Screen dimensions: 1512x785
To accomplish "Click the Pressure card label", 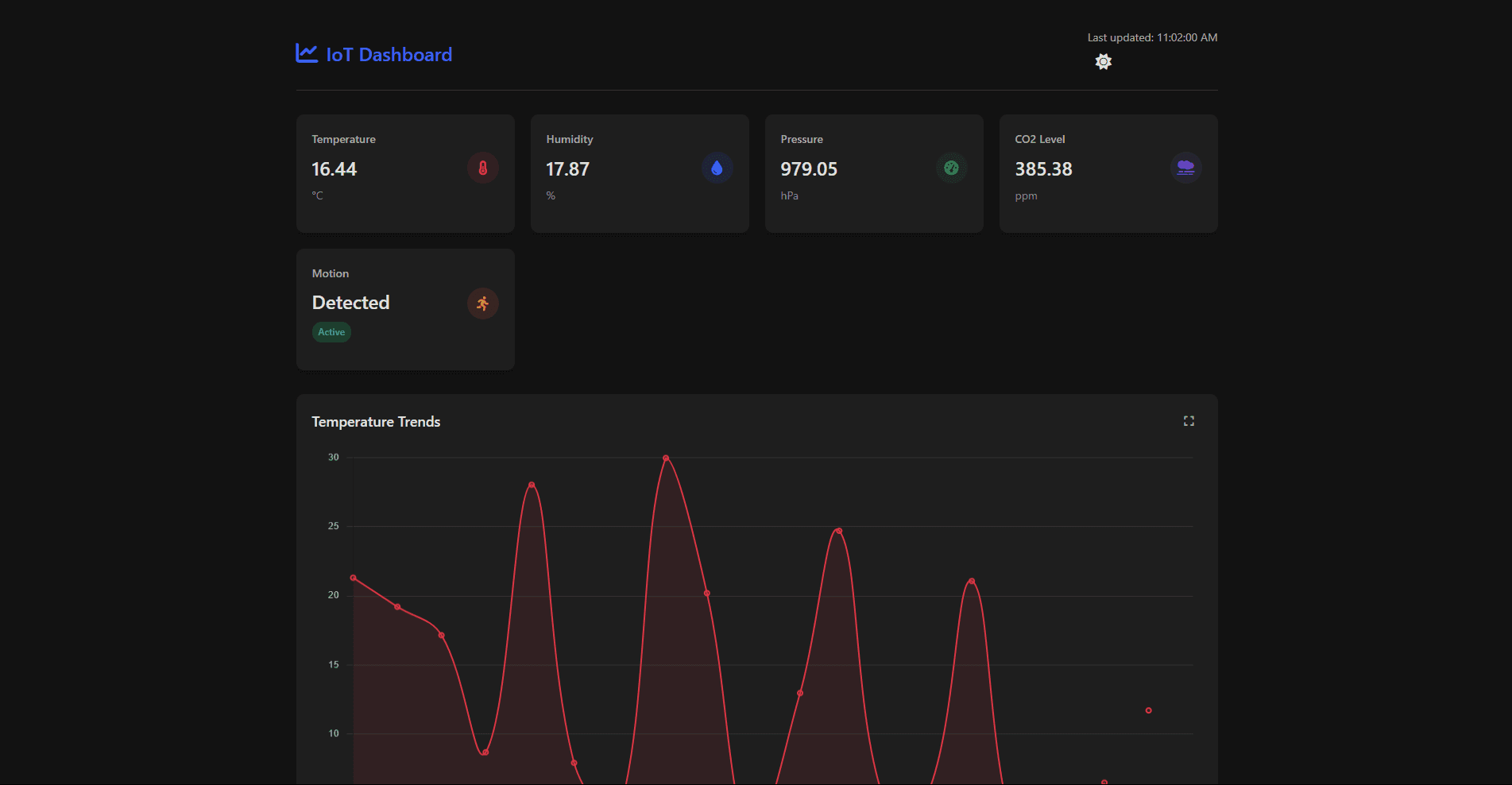I will [802, 139].
